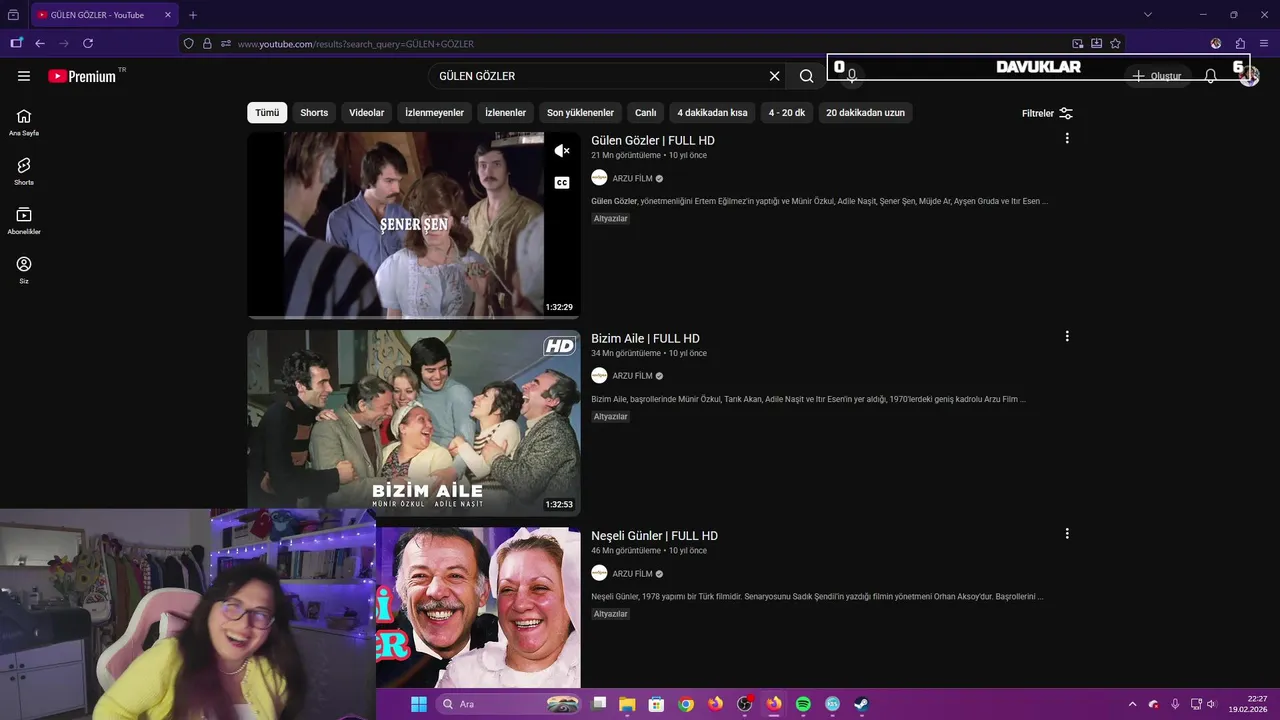Open the Windows Start menu

(418, 704)
